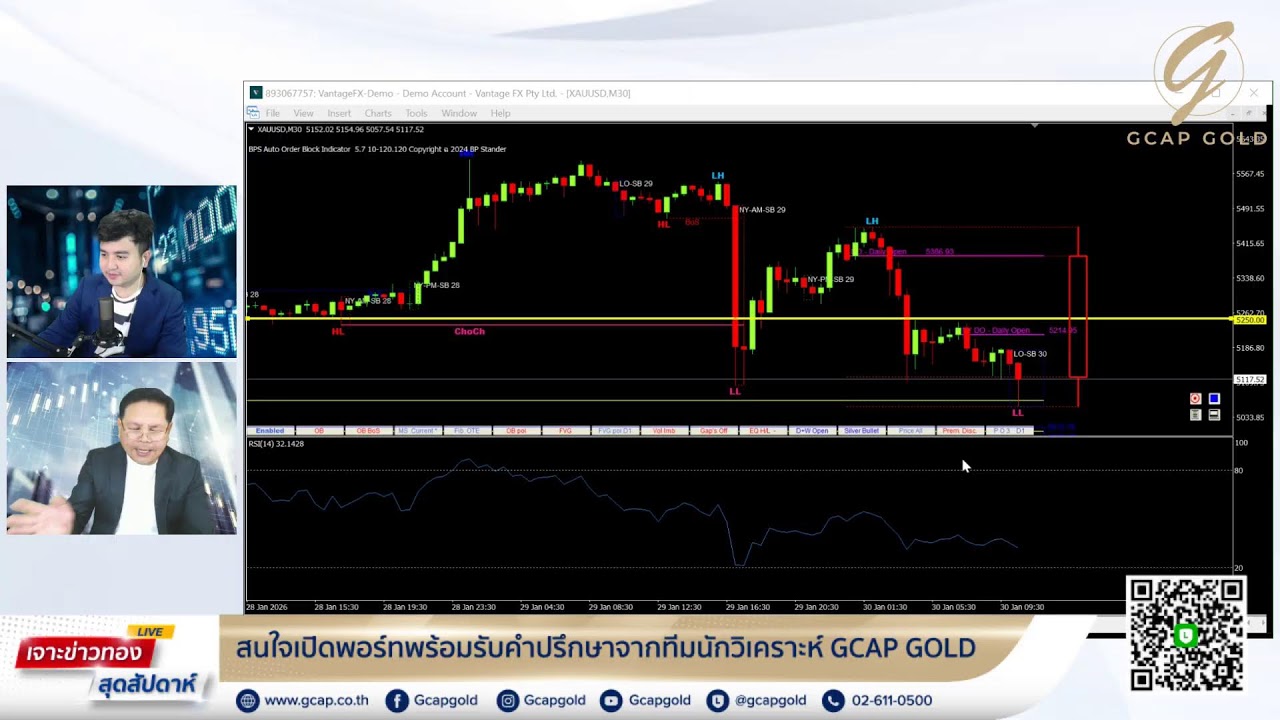Click the phone icon beside 02-611-0500
The image size is (1280, 720).
[x=833, y=701]
